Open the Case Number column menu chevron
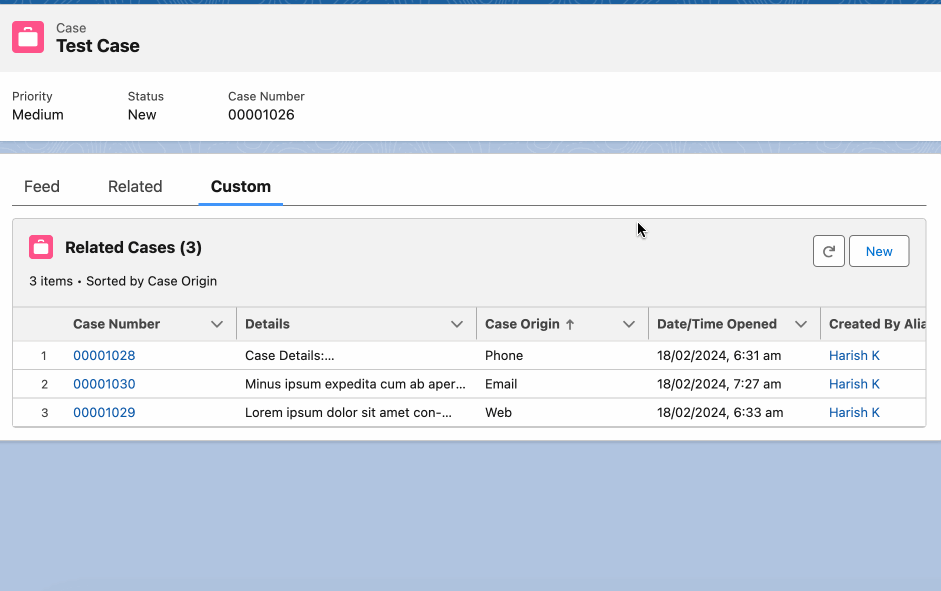 pos(217,325)
